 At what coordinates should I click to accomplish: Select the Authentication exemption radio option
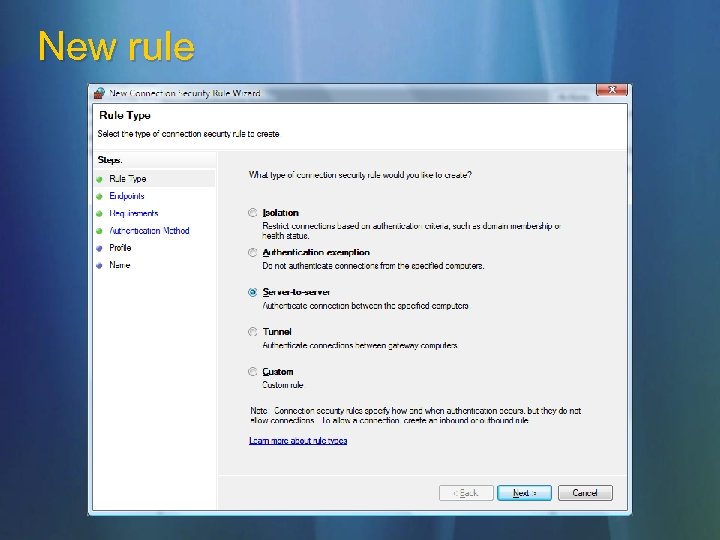[x=253, y=253]
